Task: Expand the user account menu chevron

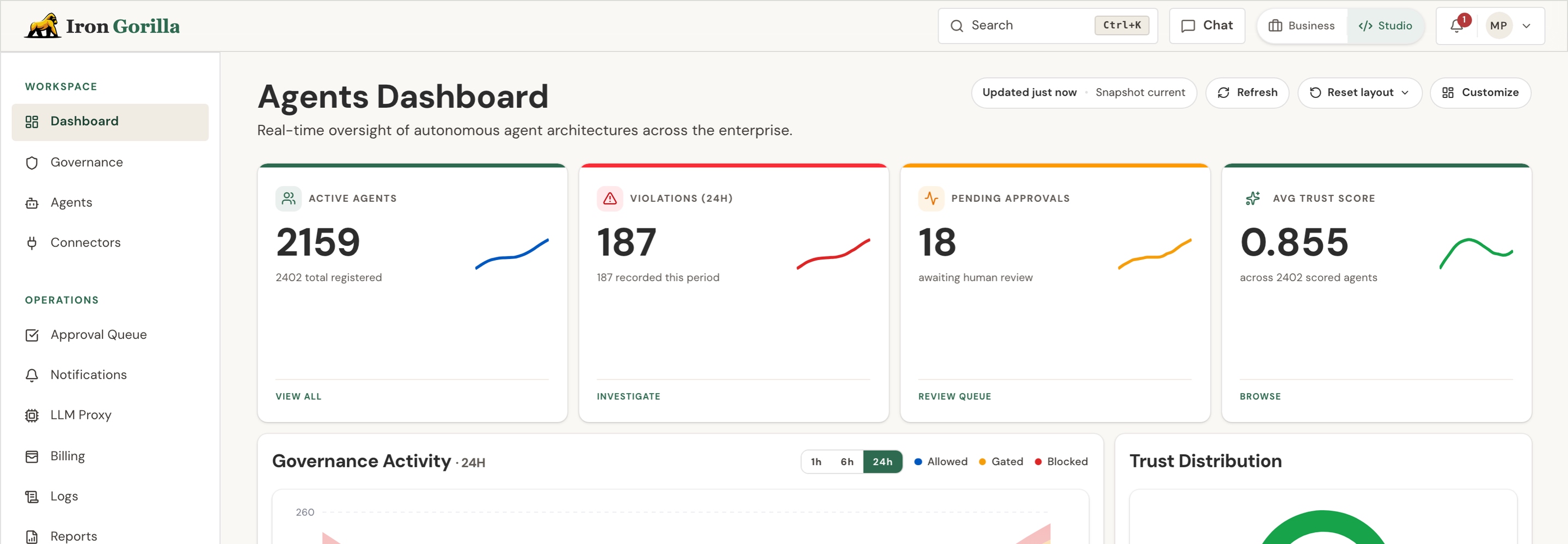Action: click(x=1527, y=26)
